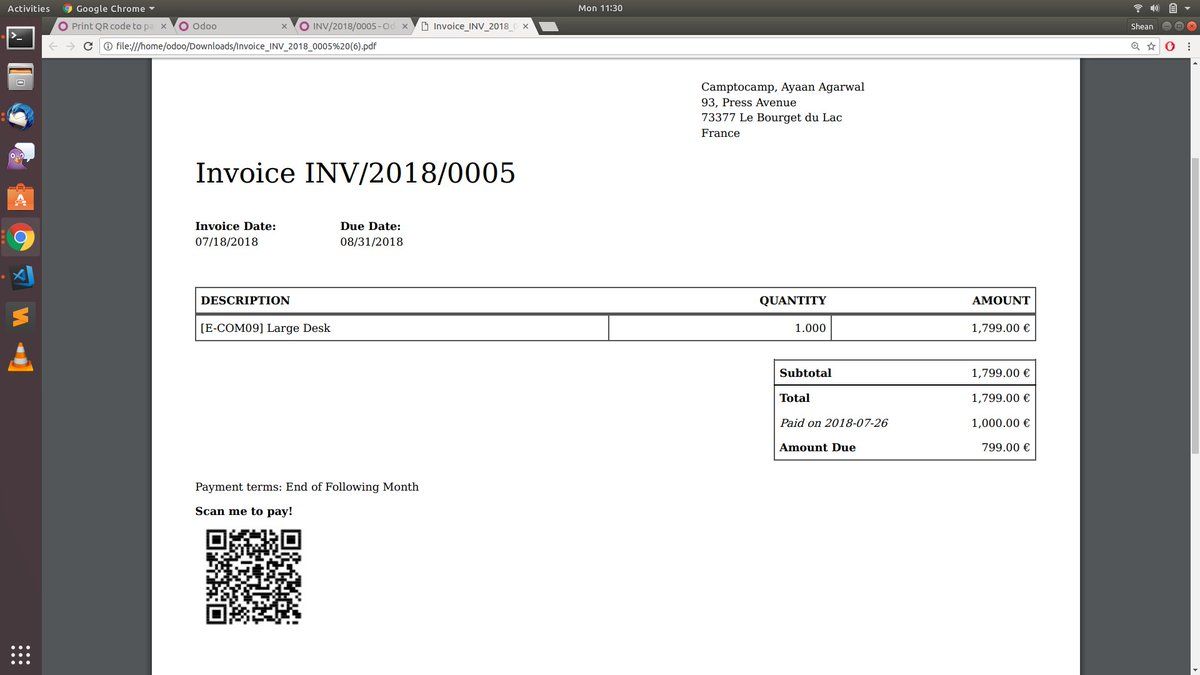Launch Sublime Text from the dock
The height and width of the screenshot is (675, 1200).
pyautogui.click(x=21, y=317)
